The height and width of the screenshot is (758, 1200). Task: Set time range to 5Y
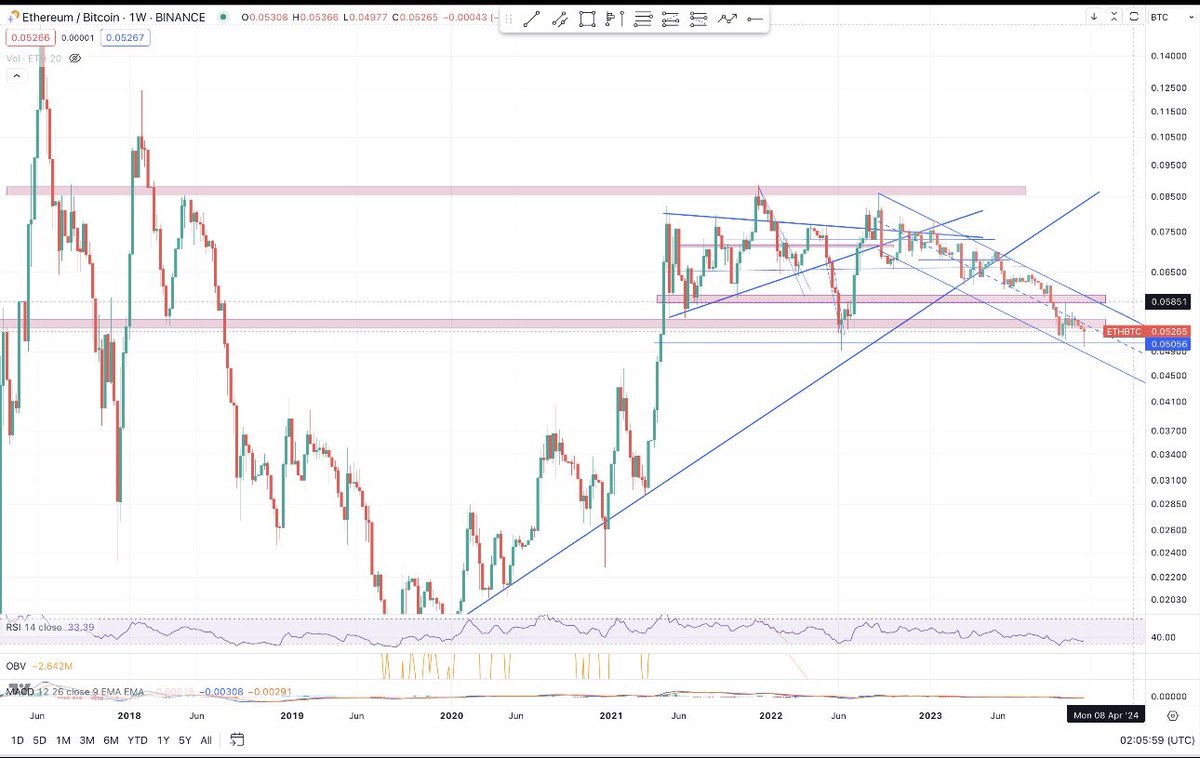coord(185,740)
